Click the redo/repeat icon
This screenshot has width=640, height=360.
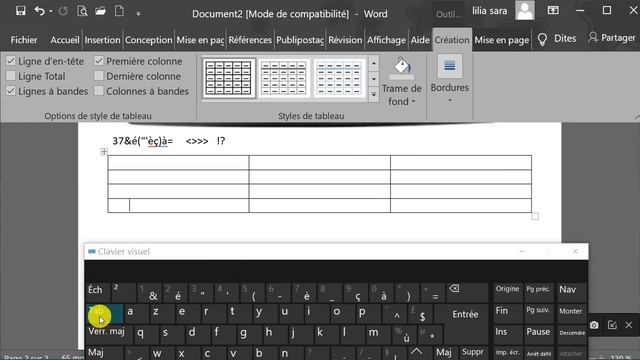click(63, 11)
